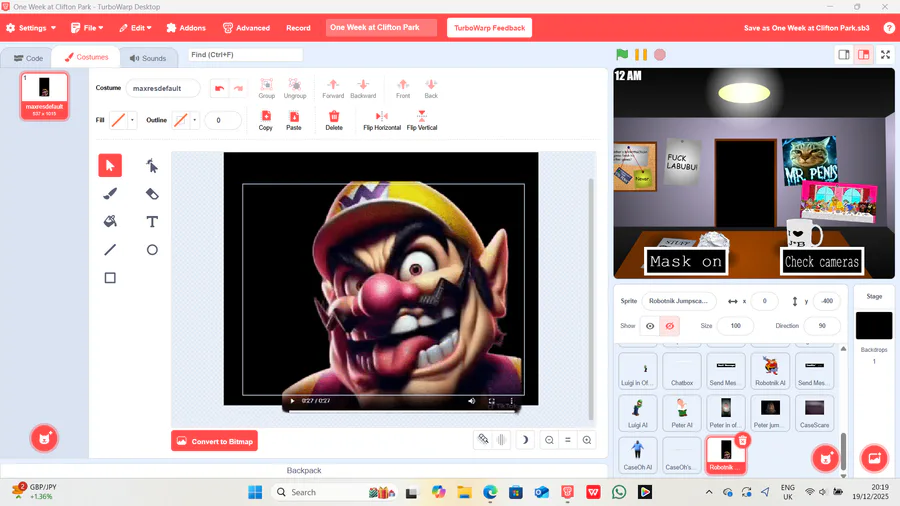The height and width of the screenshot is (506, 900).
Task: Hide the sprite with crossed-eye icon
Action: click(669, 326)
